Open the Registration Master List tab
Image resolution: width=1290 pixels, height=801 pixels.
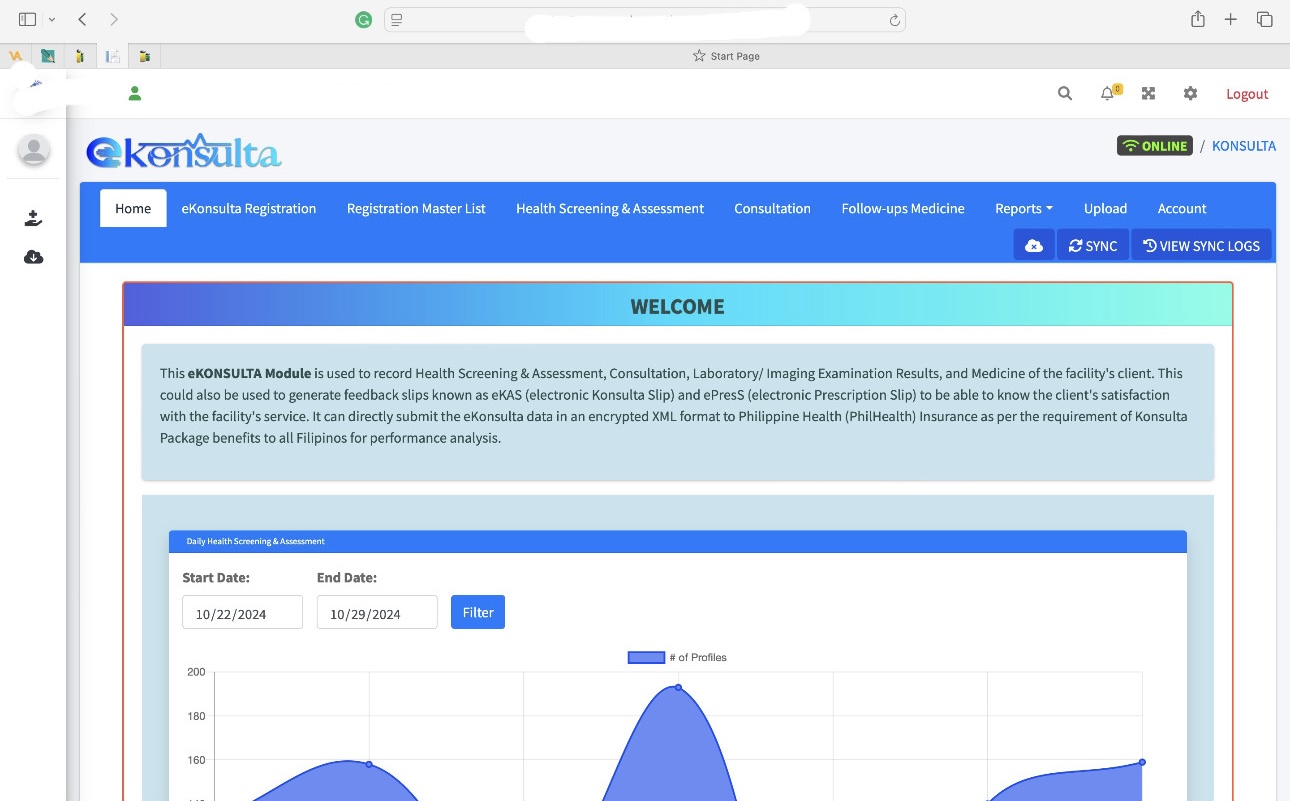(x=416, y=208)
